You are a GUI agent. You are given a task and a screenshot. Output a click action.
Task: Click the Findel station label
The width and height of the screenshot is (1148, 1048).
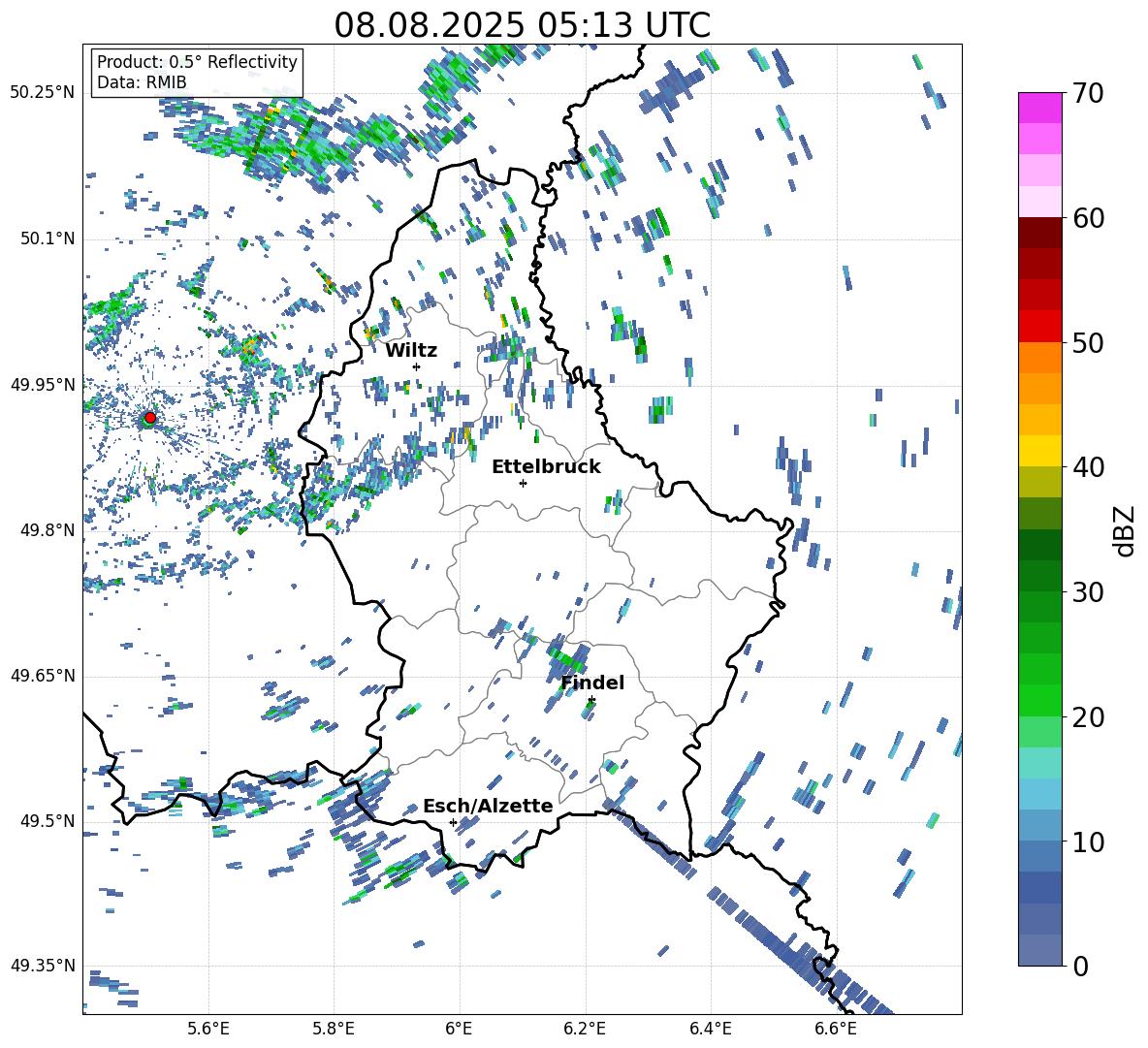click(592, 683)
